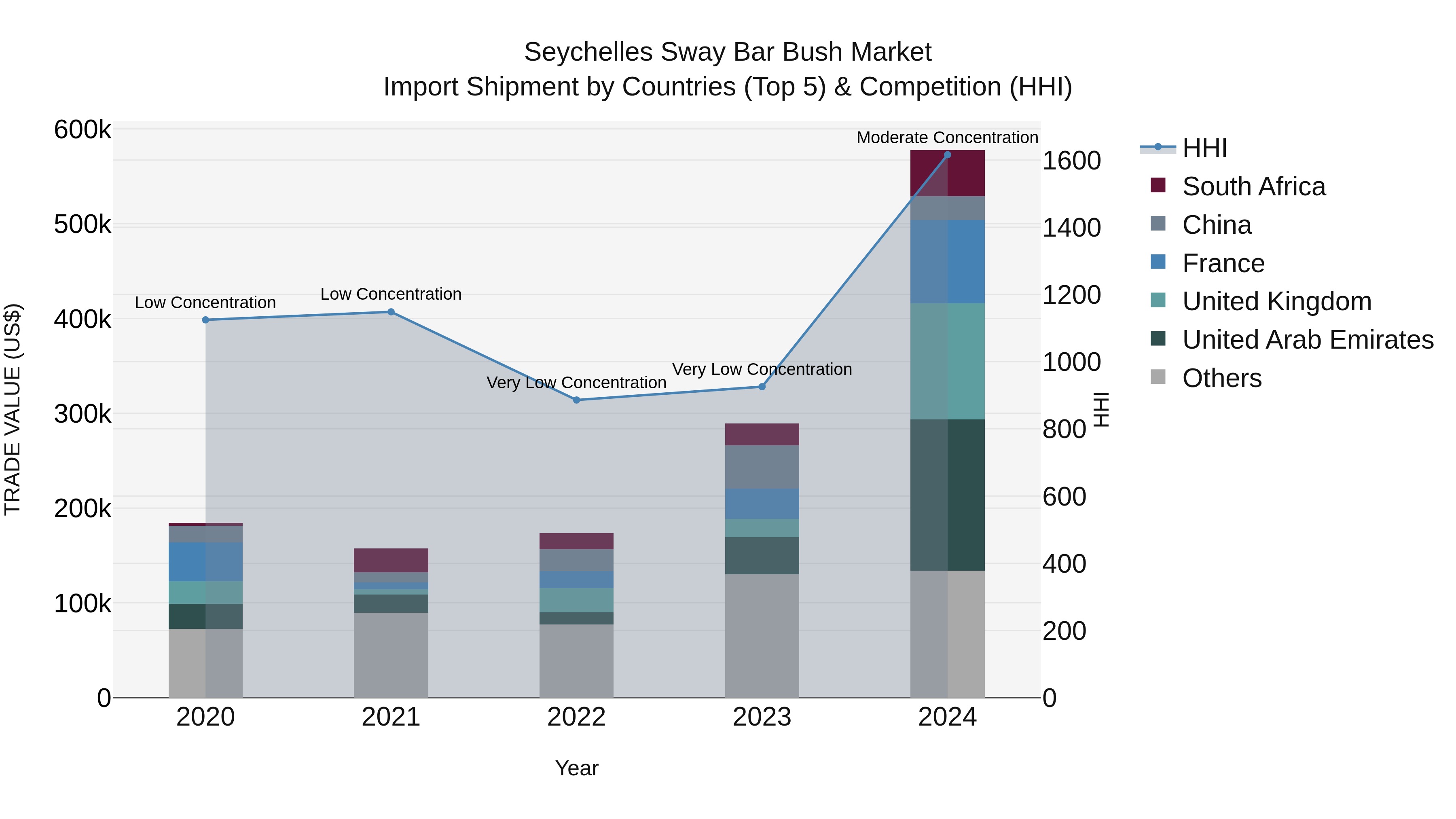Click the South Africa maroon color swatch
This screenshot has width=1456, height=819.
coord(1158,185)
